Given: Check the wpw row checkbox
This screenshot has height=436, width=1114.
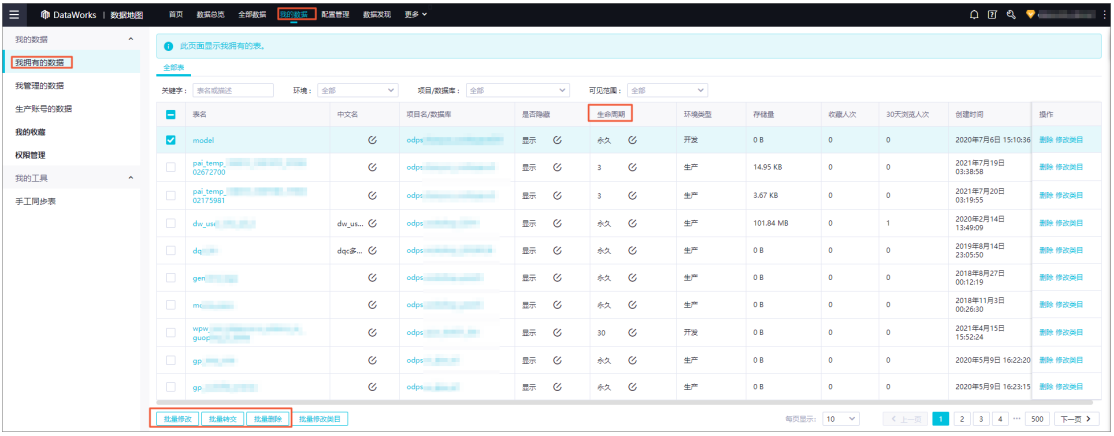Looking at the screenshot, I should 171,332.
